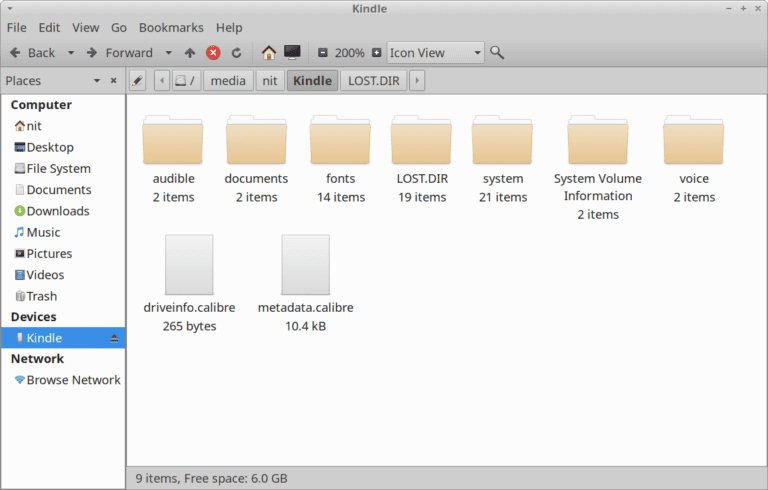Open search with the magnifier icon
Screen dimensions: 768x490
pyautogui.click(x=497, y=52)
